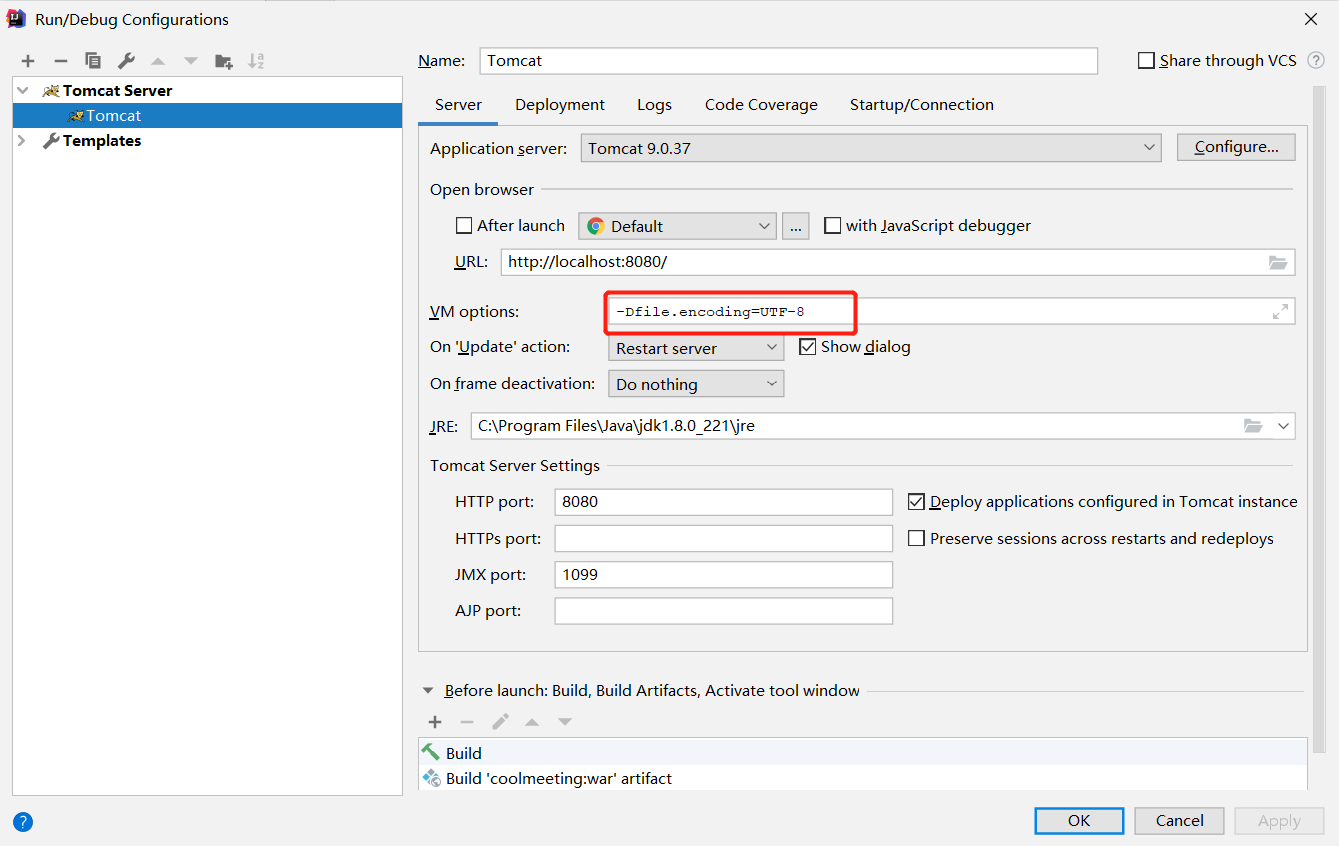Browse JRE path folder icon
This screenshot has width=1339, height=846.
(x=1253, y=426)
